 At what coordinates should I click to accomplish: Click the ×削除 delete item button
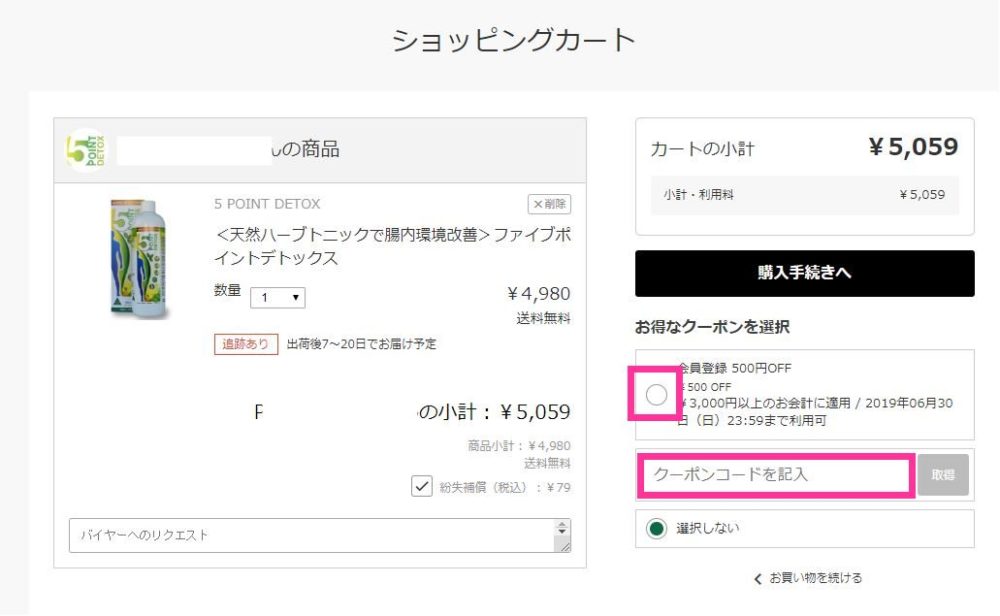pos(549,204)
